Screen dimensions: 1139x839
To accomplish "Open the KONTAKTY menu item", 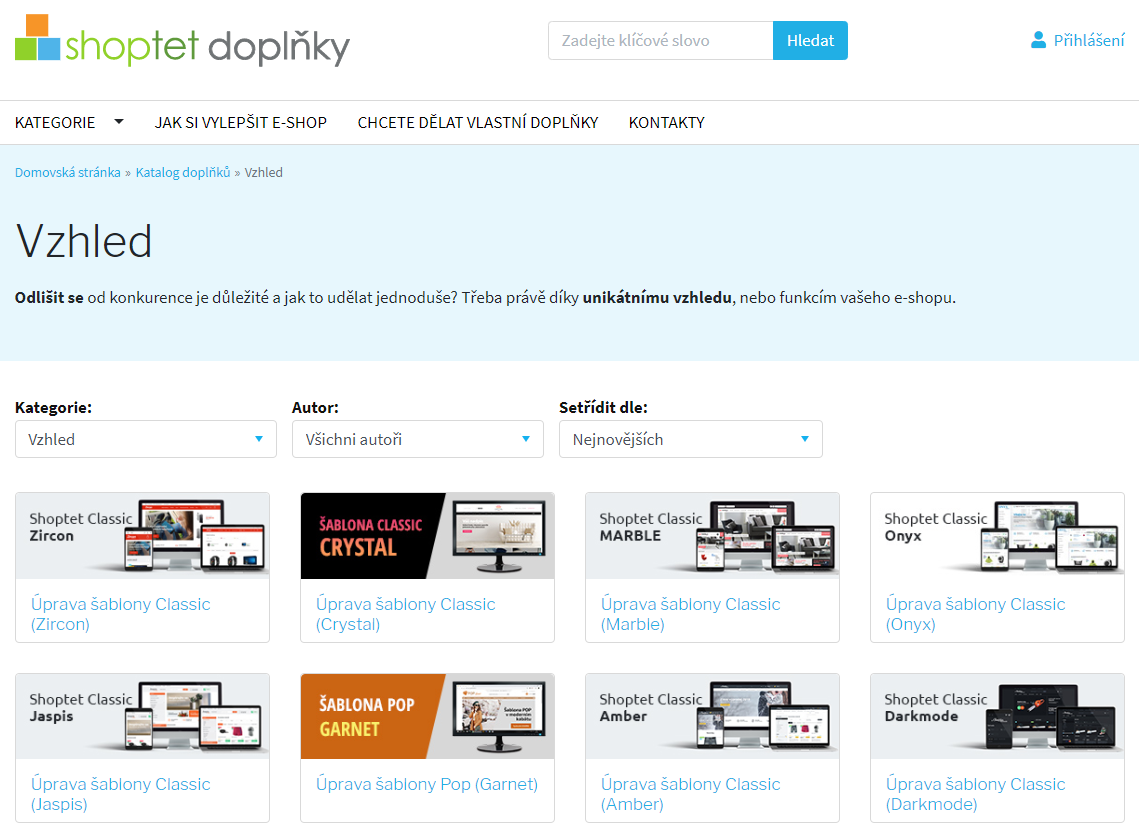I will (x=666, y=122).
